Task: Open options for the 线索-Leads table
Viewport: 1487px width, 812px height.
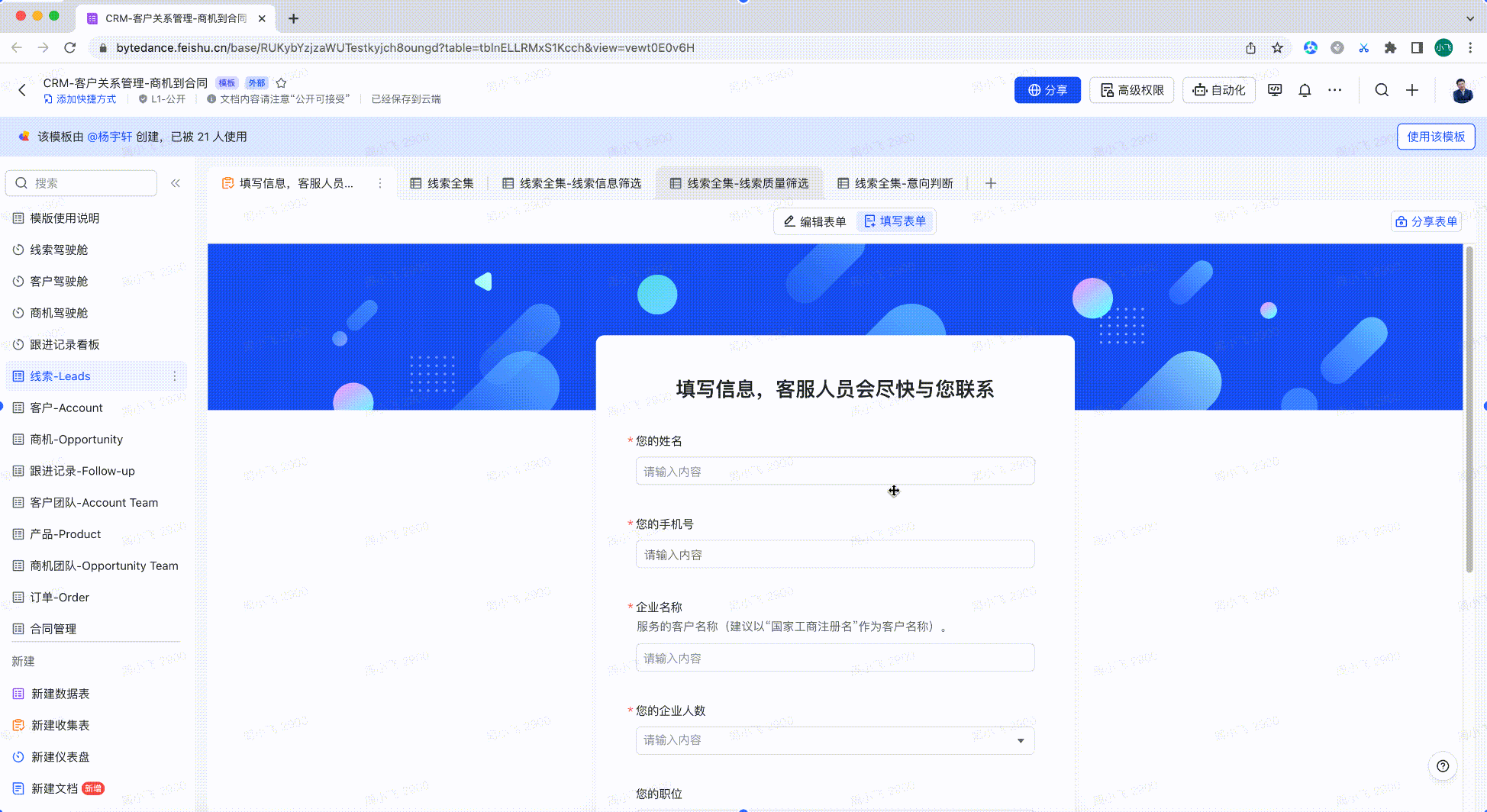Action: 175,376
